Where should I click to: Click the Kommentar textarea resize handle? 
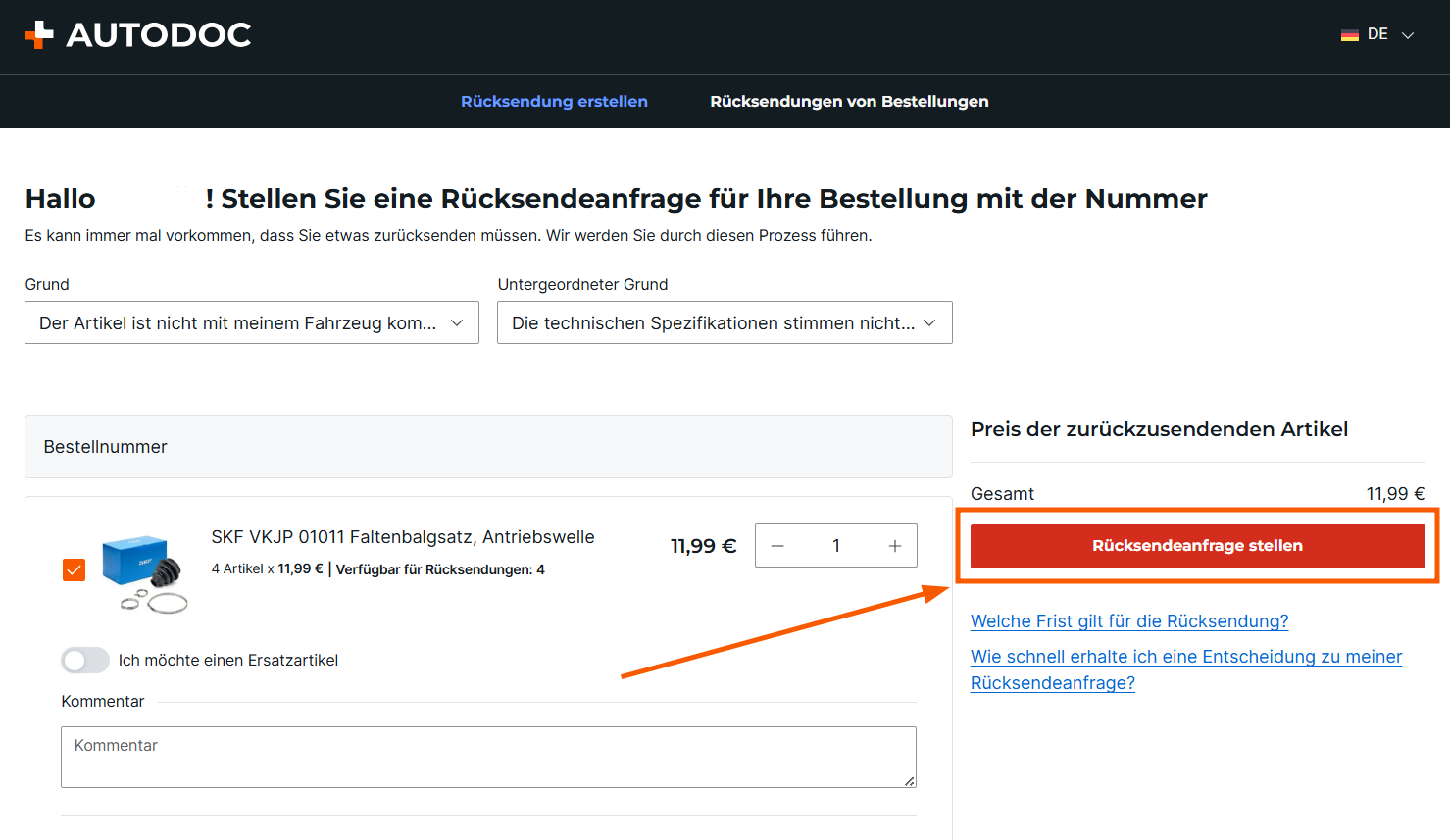[910, 781]
